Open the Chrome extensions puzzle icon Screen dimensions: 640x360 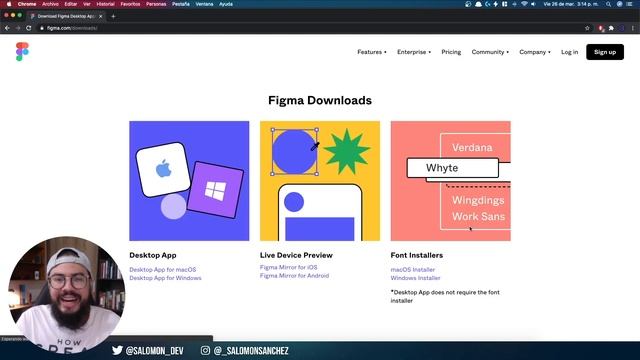pos(611,28)
